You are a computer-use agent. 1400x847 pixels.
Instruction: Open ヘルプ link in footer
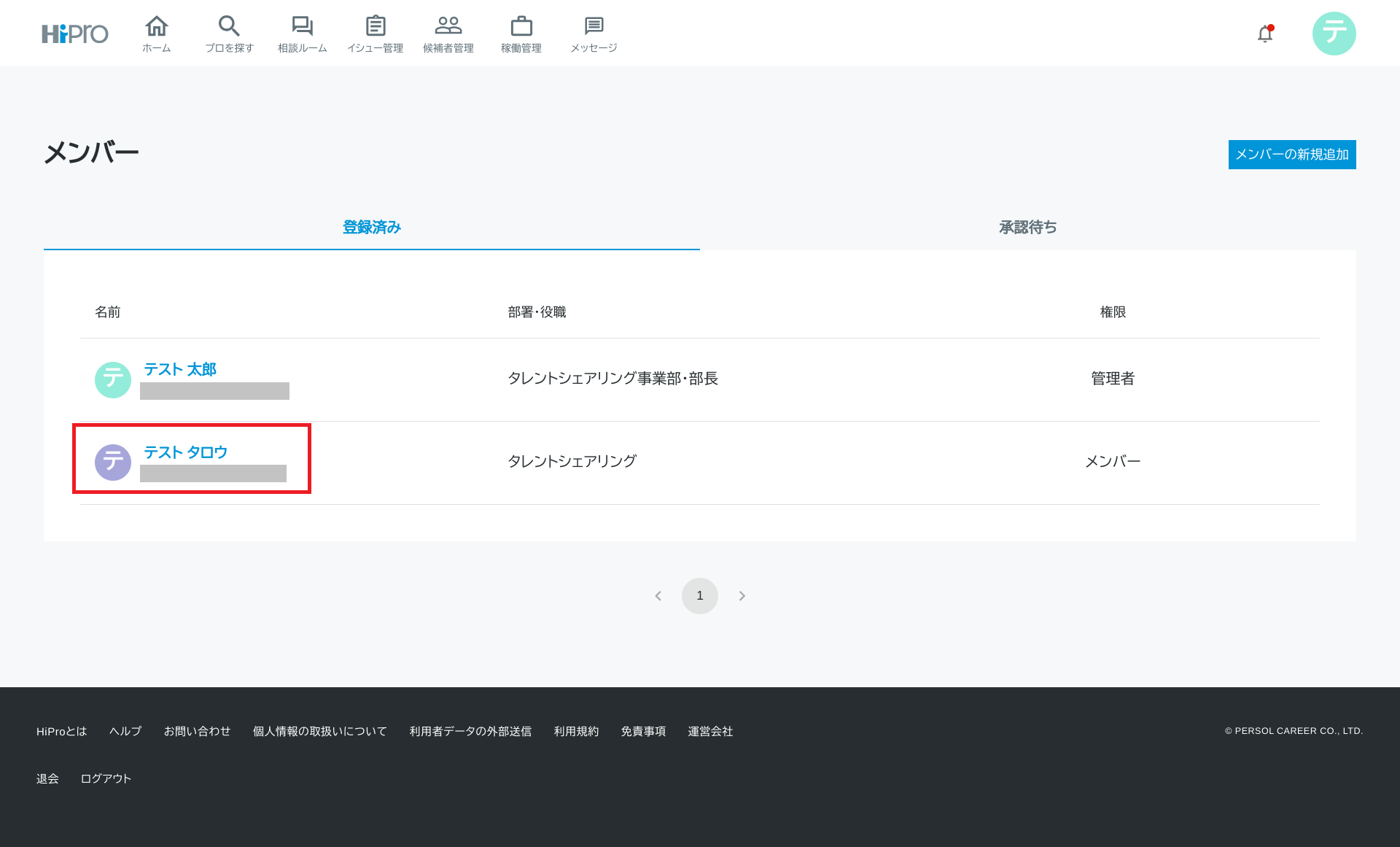click(125, 731)
